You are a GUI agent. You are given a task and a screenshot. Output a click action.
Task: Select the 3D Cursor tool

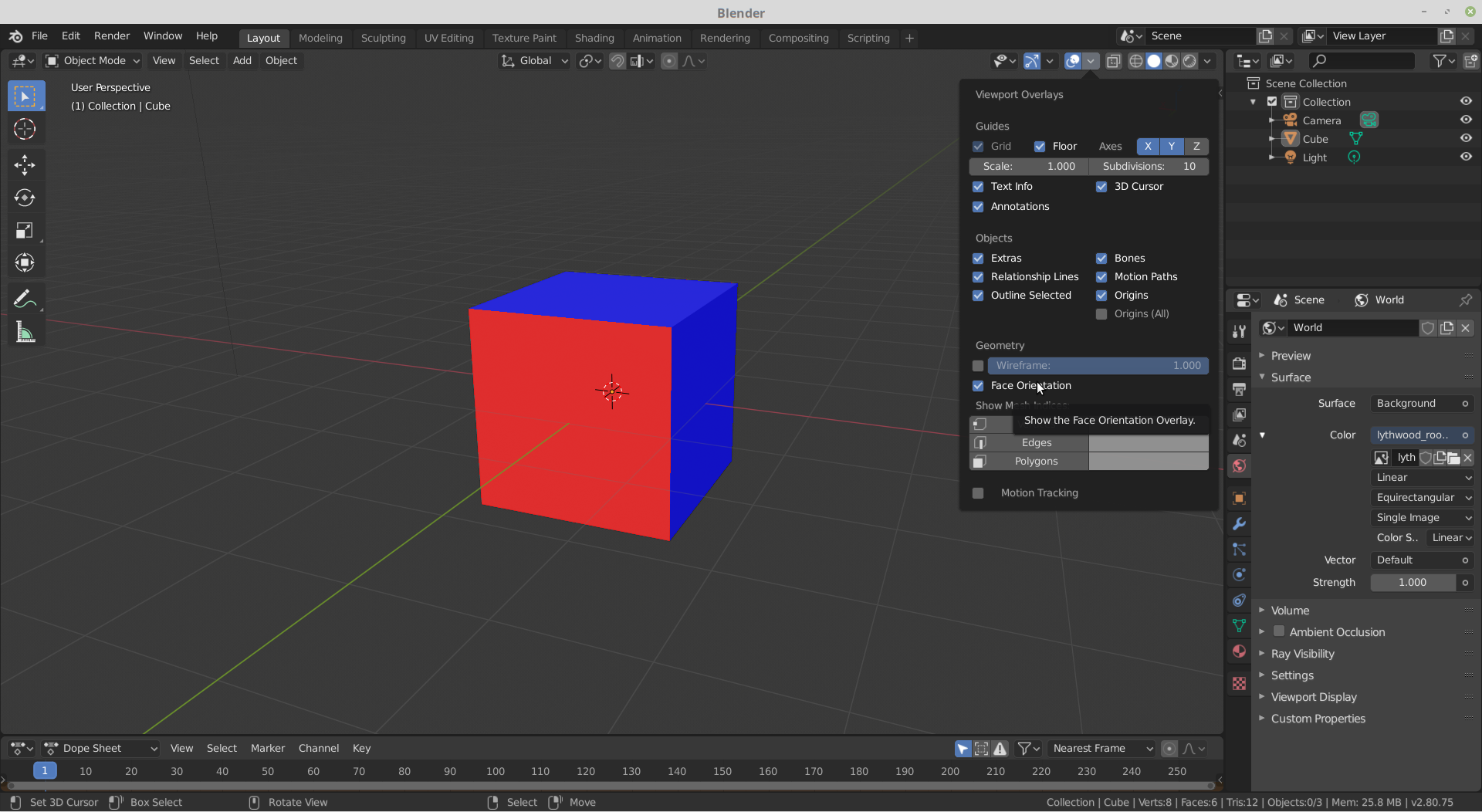(25, 130)
